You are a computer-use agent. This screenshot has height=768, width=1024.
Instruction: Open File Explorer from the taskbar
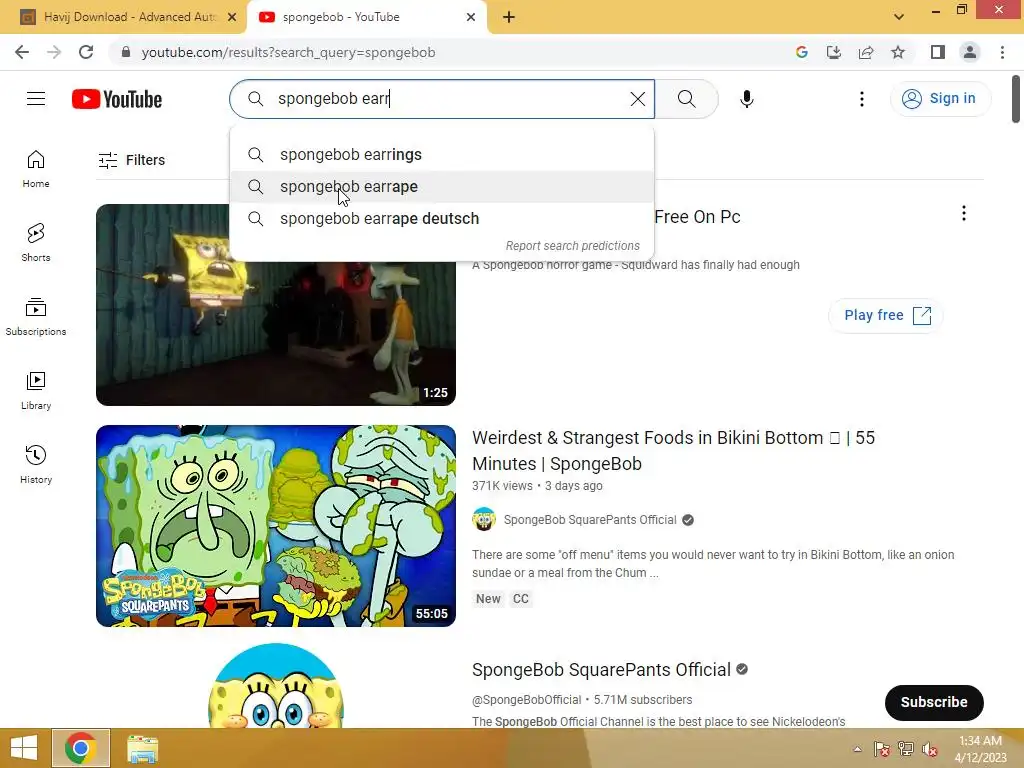[142, 748]
